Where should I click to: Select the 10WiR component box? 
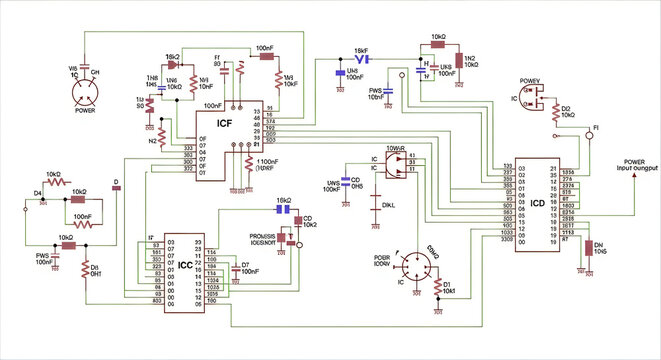(396, 165)
